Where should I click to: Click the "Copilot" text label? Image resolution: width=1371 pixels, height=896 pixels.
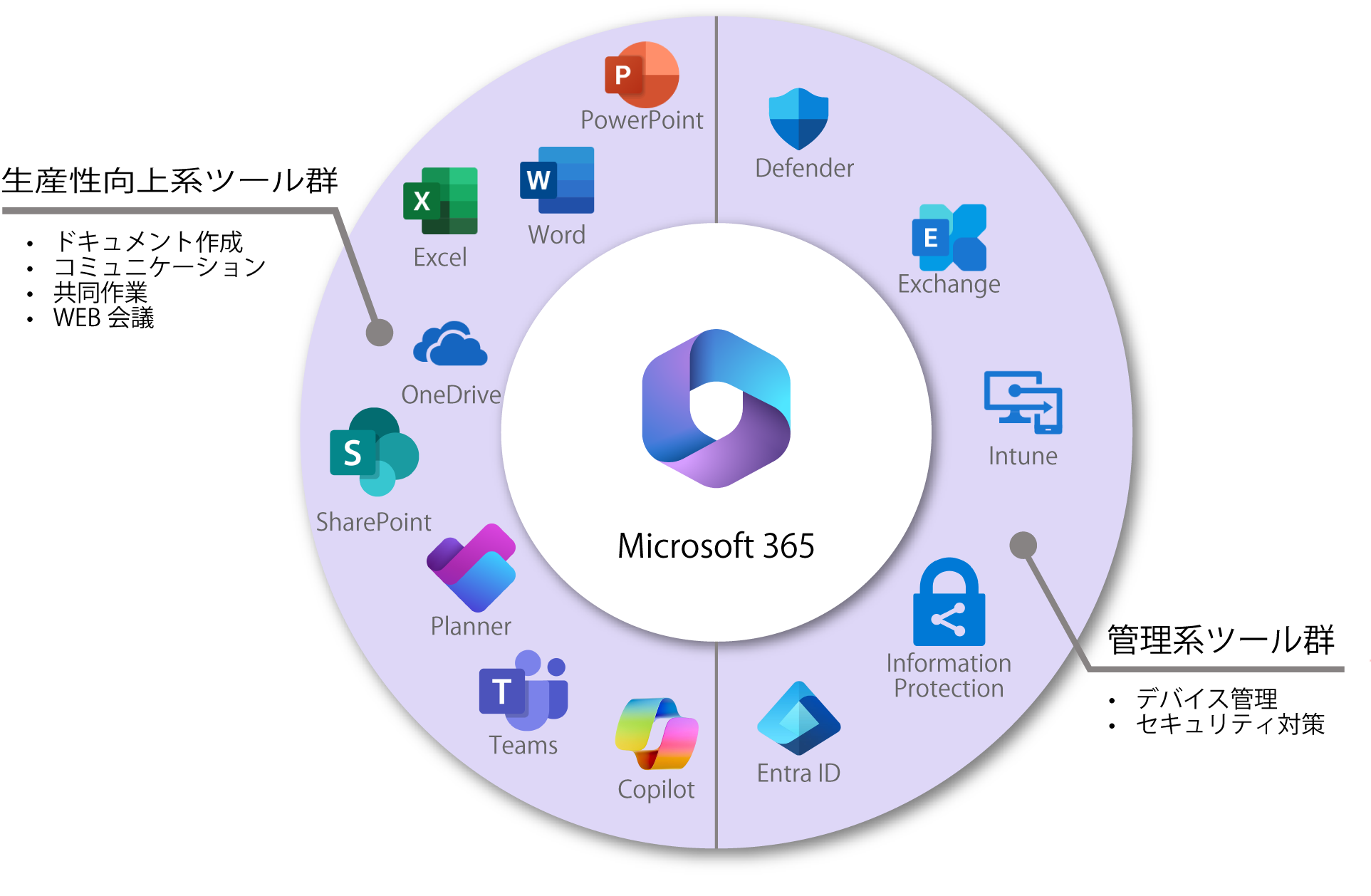coord(656,790)
